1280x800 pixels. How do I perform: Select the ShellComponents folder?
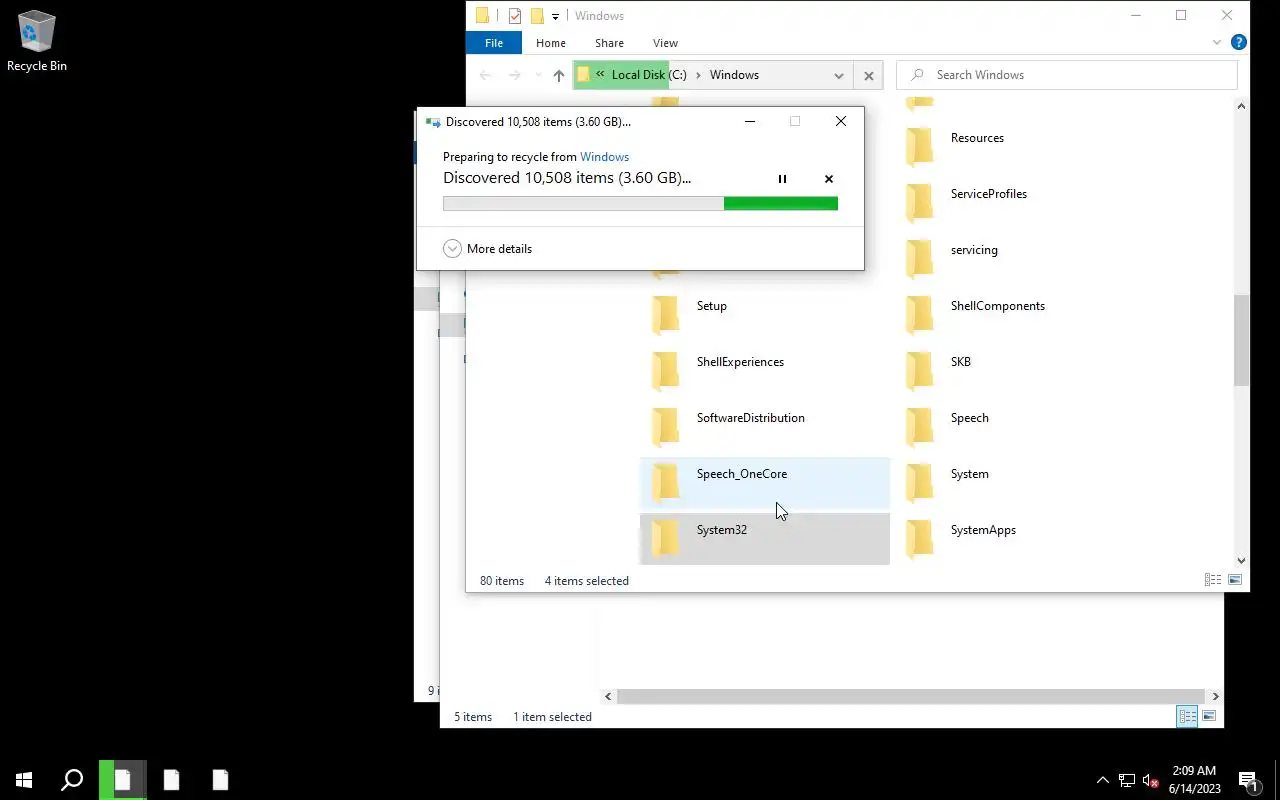pos(1019,313)
